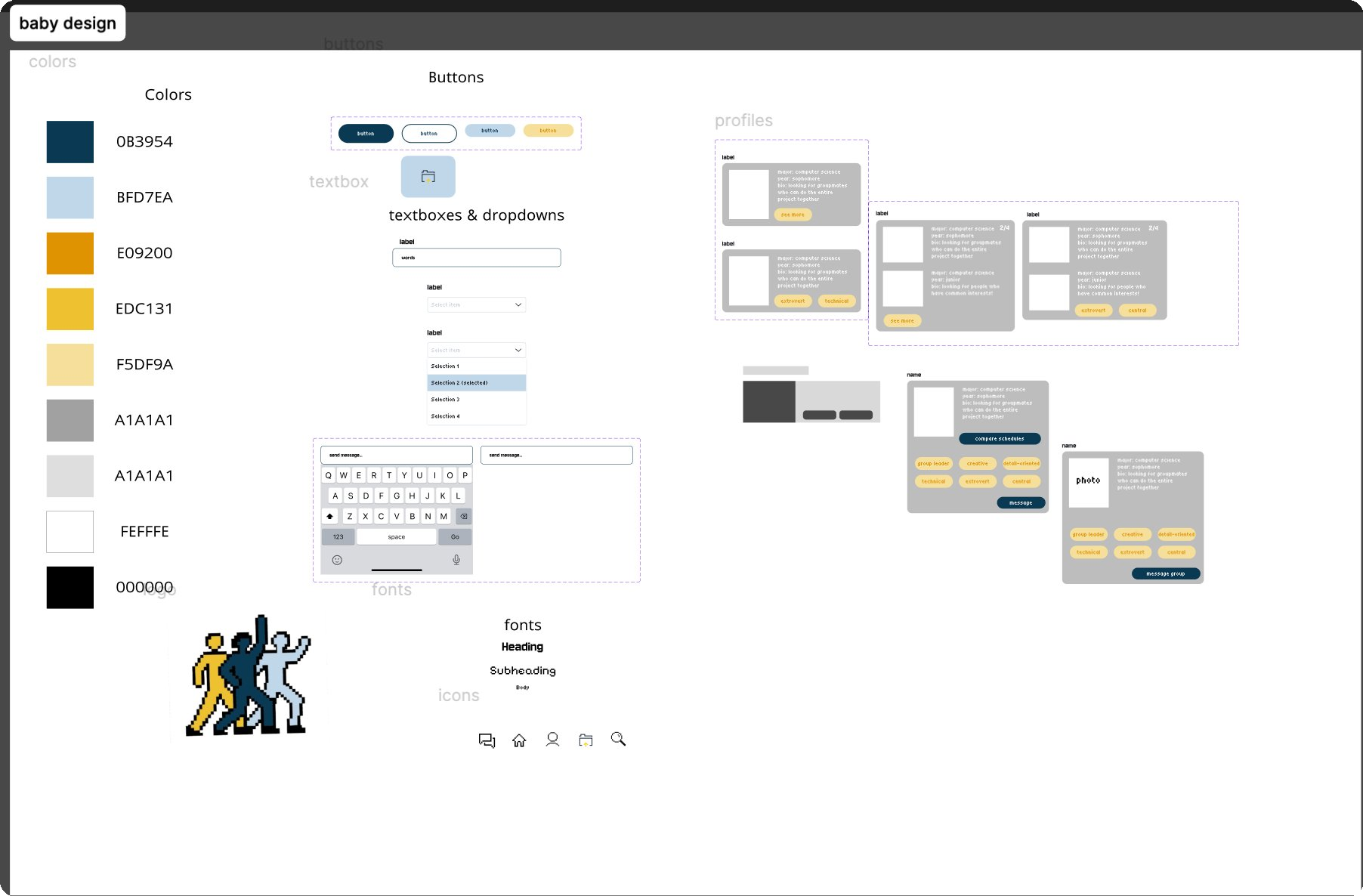Viewport: 1363px width, 896px height.
Task: Select the EDC131 yellow color swatch
Action: (x=70, y=309)
